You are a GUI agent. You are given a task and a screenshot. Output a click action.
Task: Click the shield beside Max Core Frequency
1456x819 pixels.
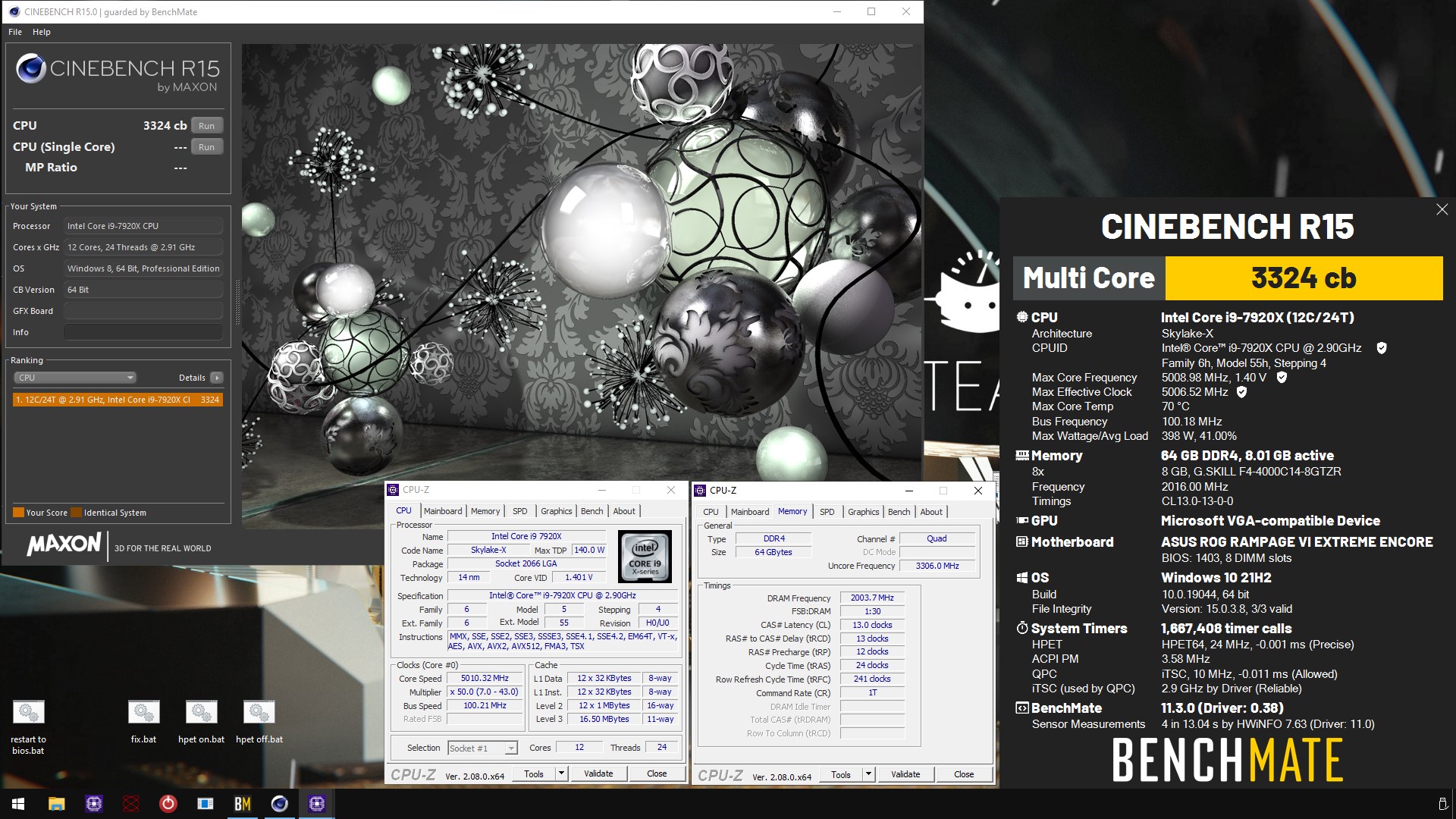[x=1282, y=377]
